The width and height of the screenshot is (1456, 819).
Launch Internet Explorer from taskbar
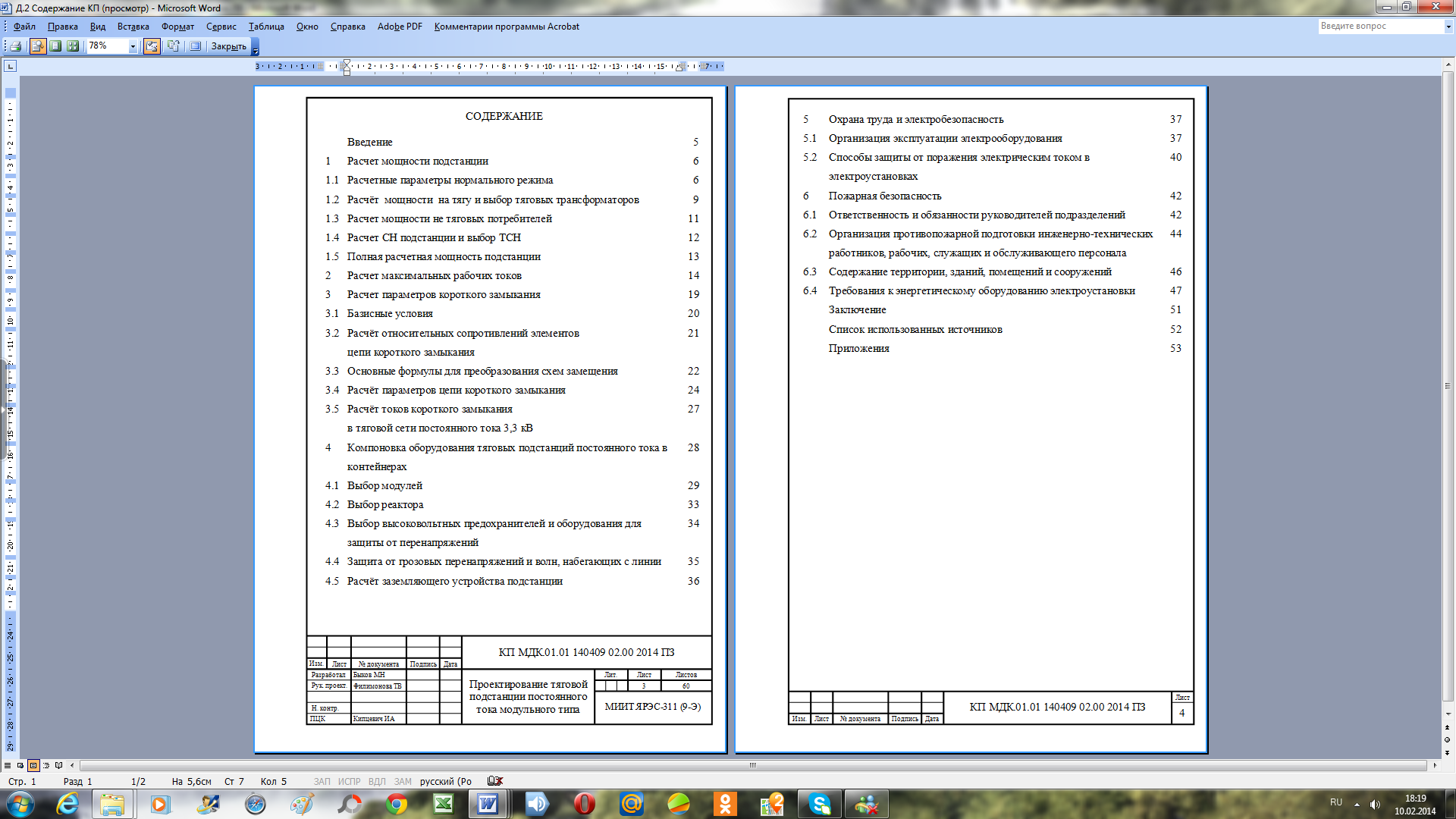tap(67, 804)
